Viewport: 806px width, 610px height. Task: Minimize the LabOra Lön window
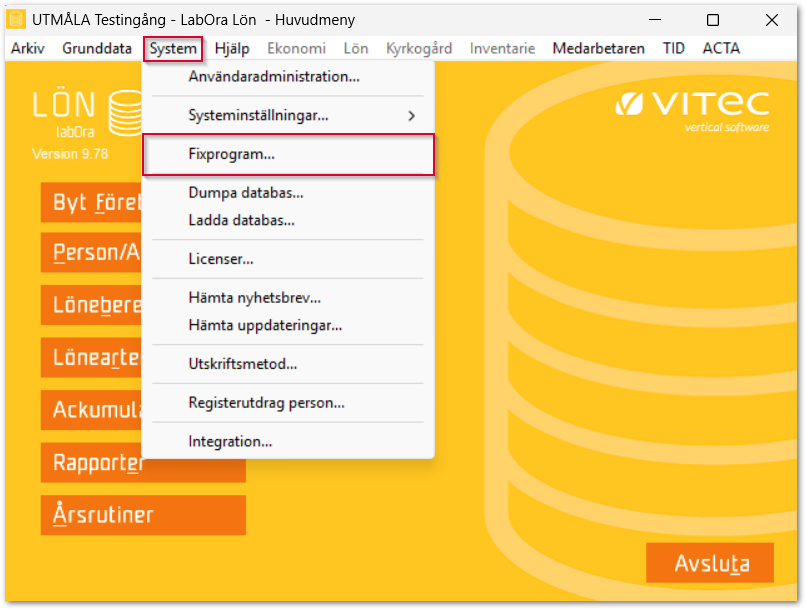(x=654, y=20)
